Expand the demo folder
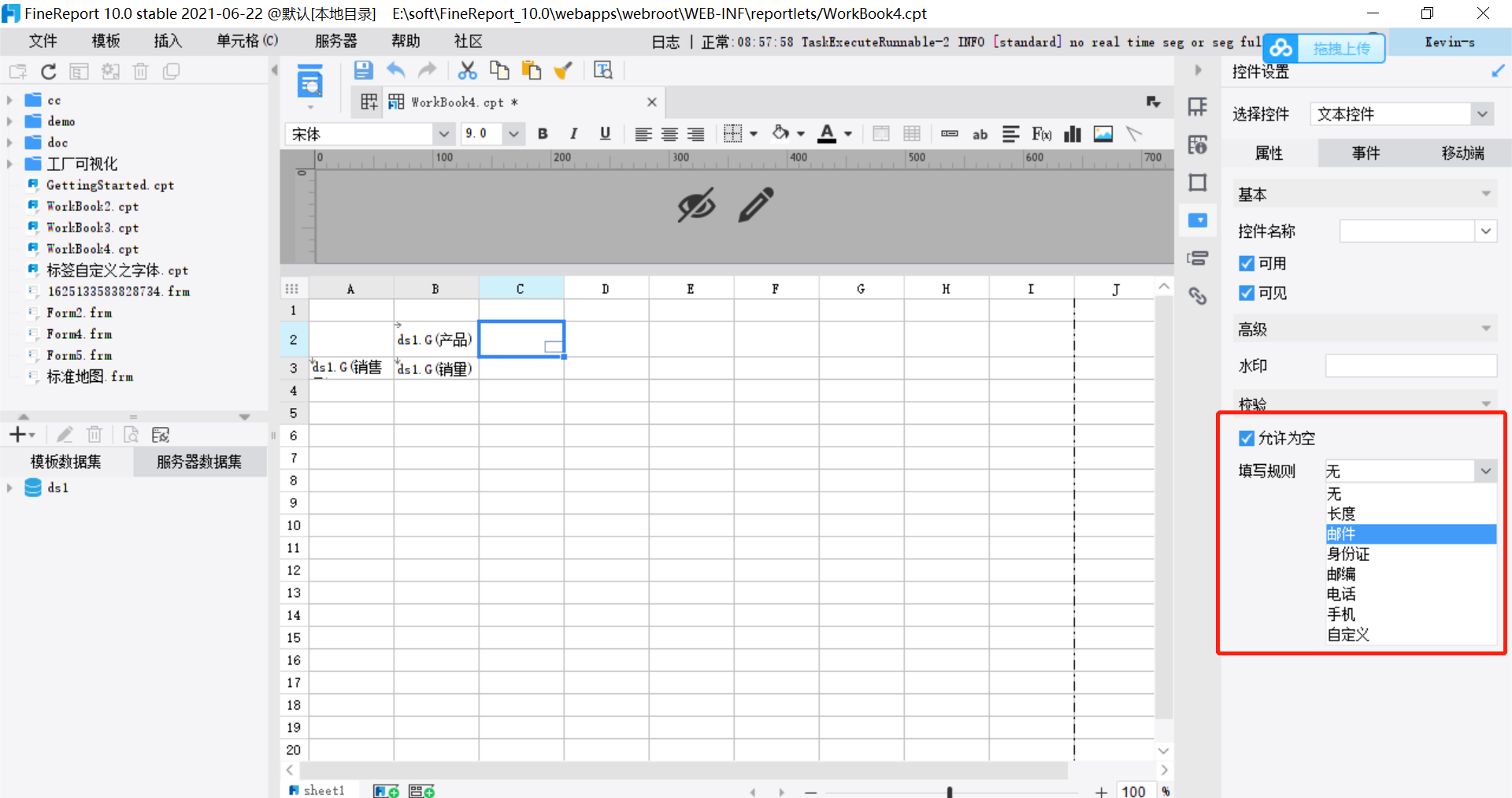Image resolution: width=1512 pixels, height=798 pixels. point(9,121)
